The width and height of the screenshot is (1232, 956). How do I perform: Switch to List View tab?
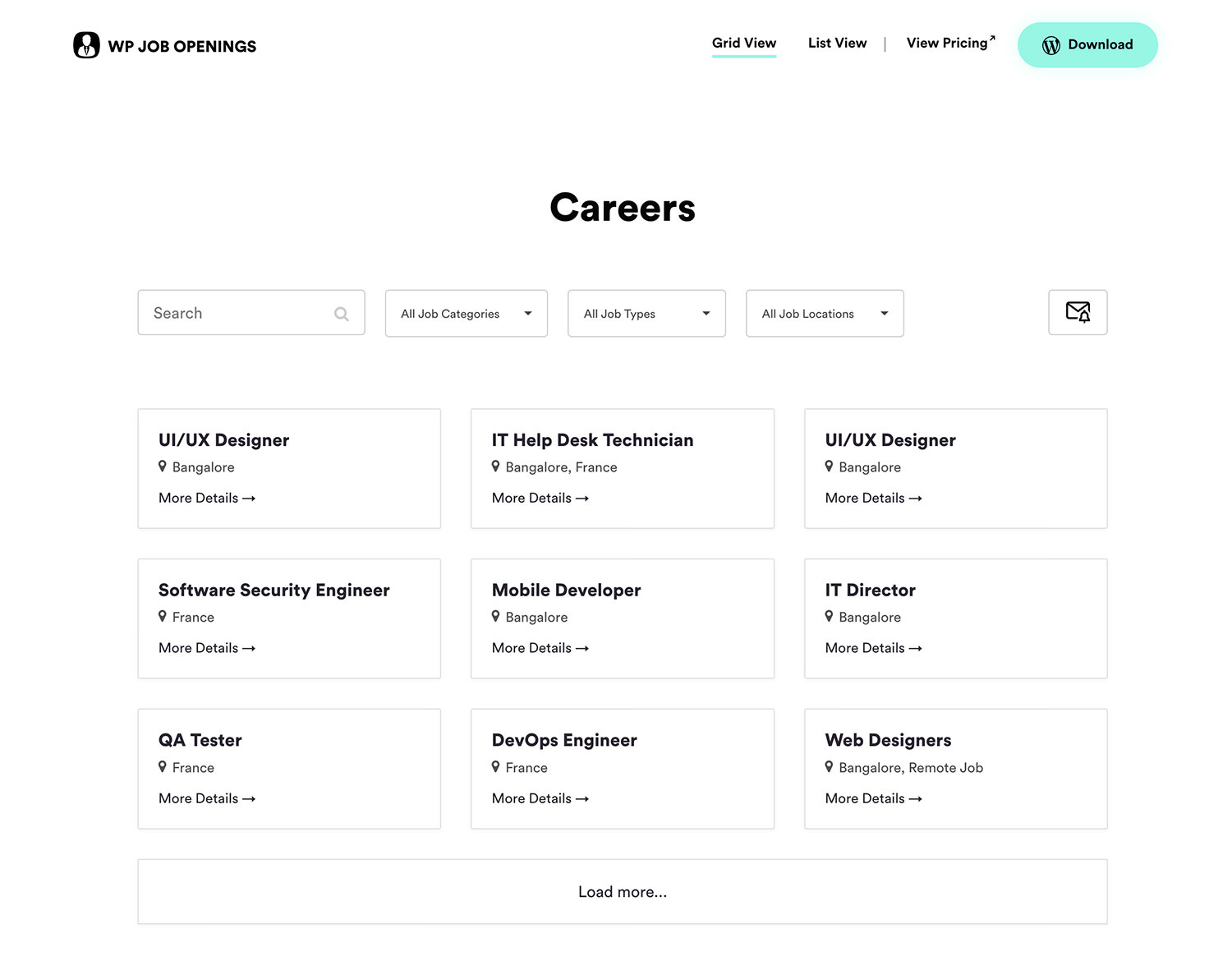coord(837,44)
